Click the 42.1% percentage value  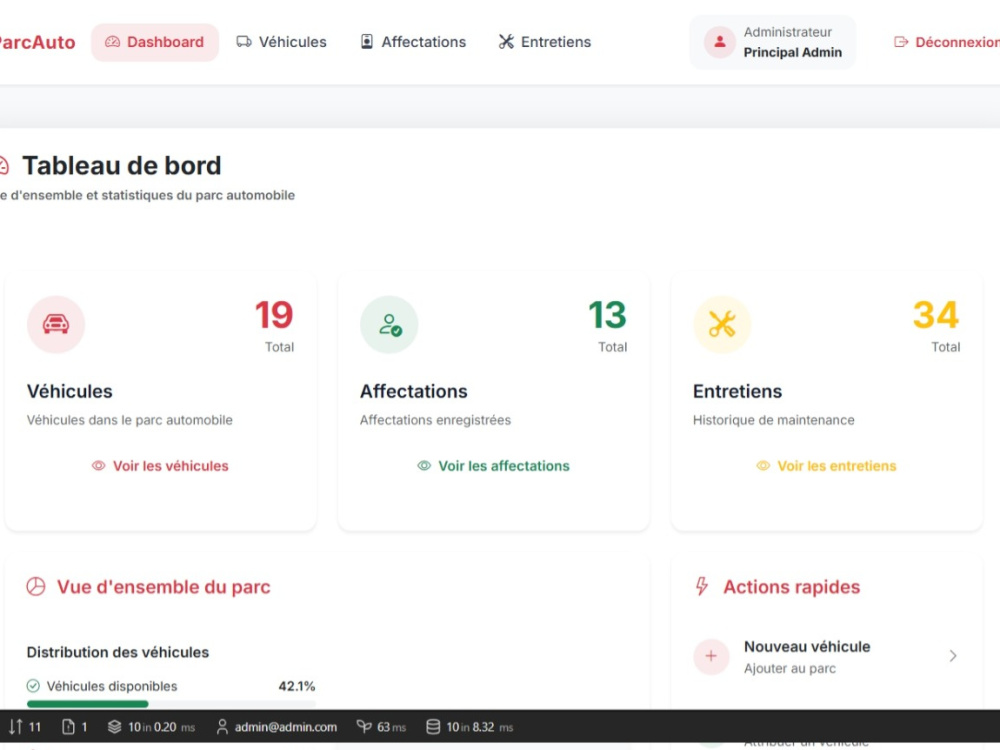[297, 686]
